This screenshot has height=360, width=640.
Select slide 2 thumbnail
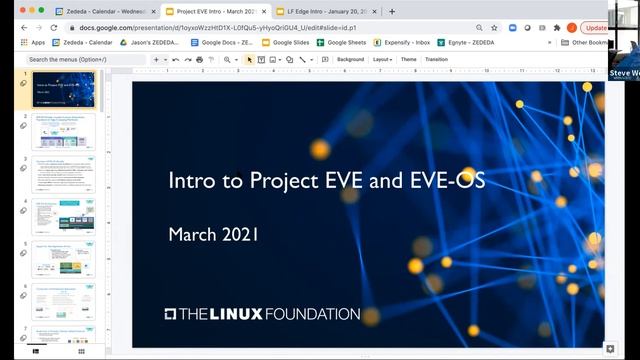pos(64,132)
